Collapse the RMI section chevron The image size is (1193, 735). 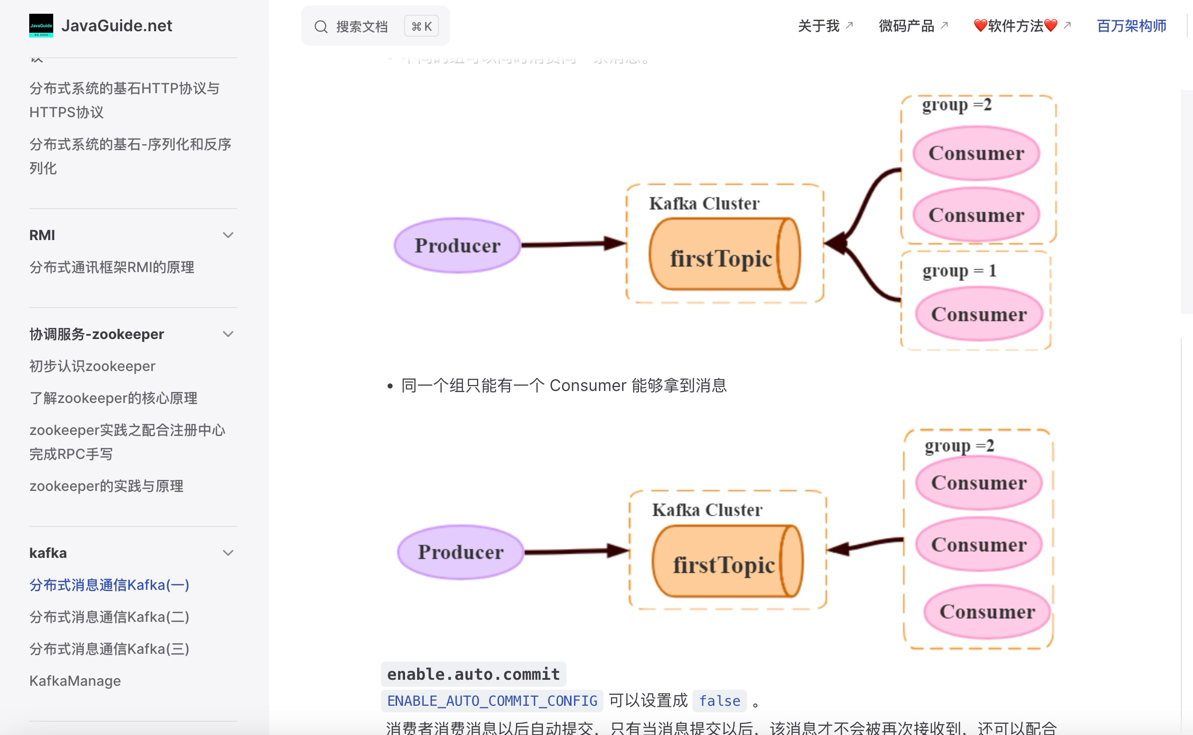pos(227,235)
